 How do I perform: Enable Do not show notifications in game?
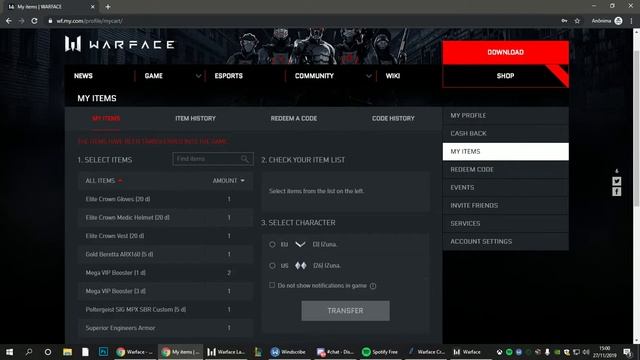coord(272,285)
